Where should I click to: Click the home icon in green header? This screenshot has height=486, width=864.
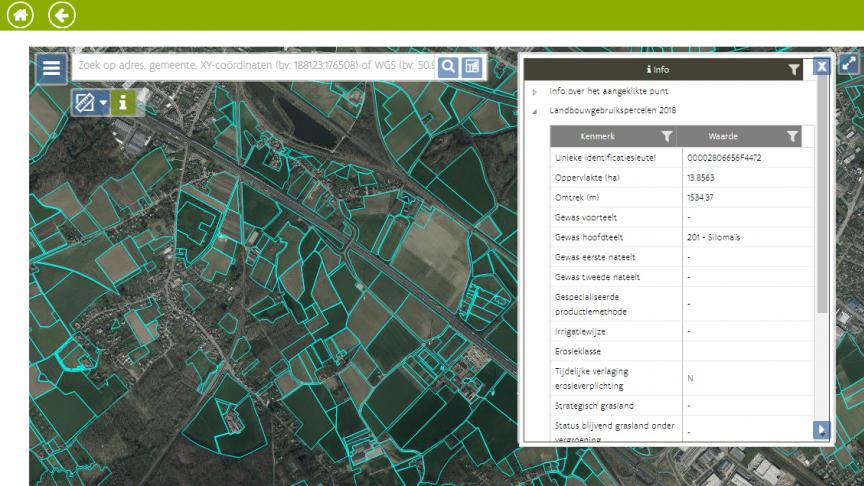point(17,15)
